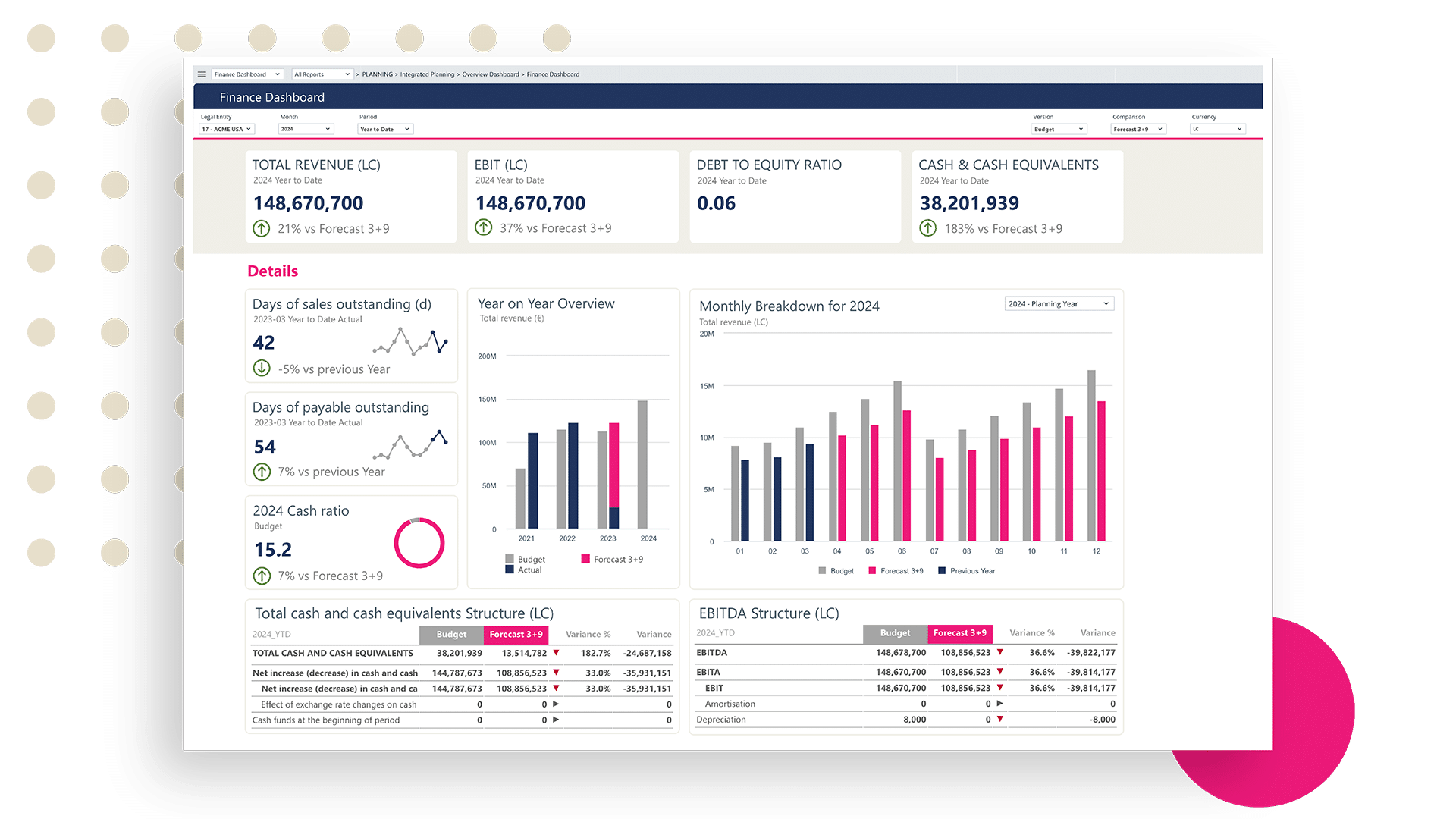This screenshot has height=819, width=1456.
Task: Open the 2024 - Planning Year dropdown
Action: (x=1059, y=303)
